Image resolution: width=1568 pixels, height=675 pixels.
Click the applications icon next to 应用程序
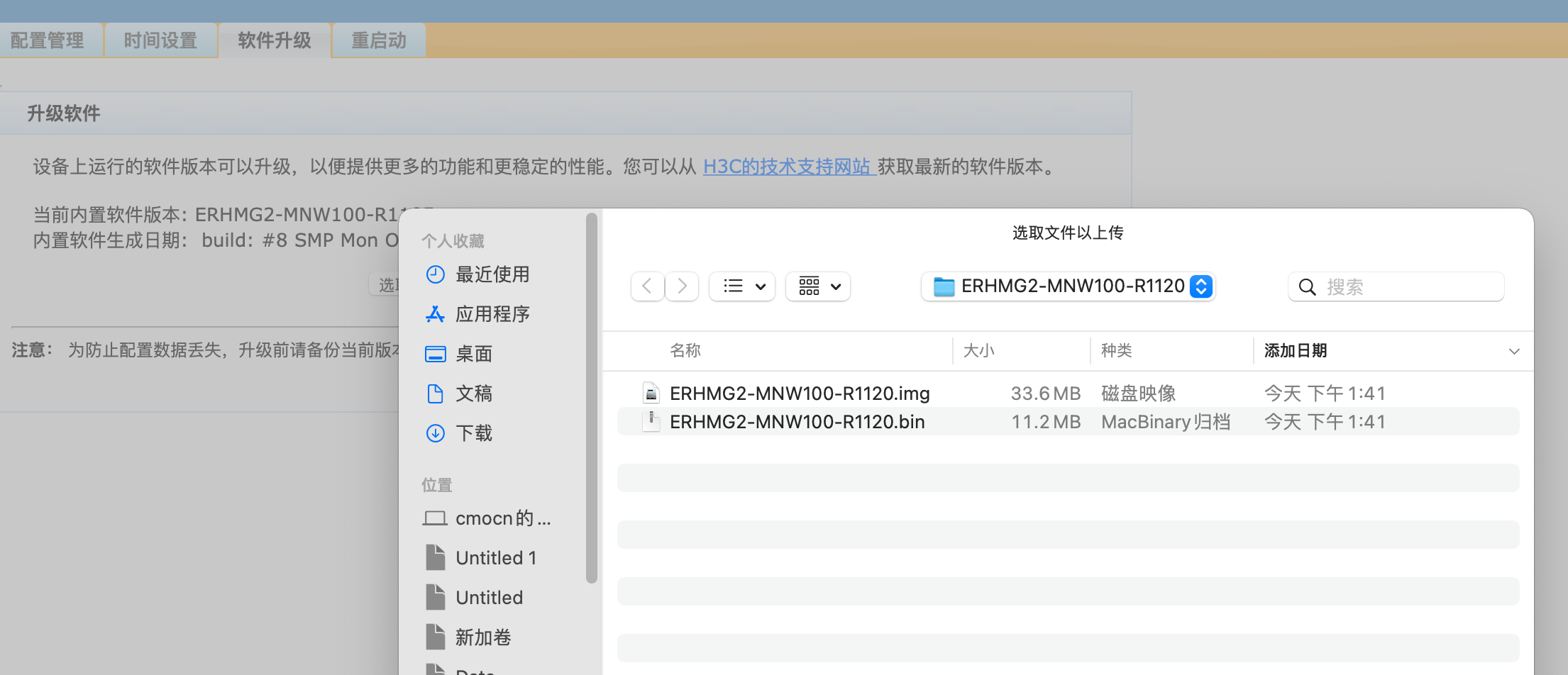point(435,314)
